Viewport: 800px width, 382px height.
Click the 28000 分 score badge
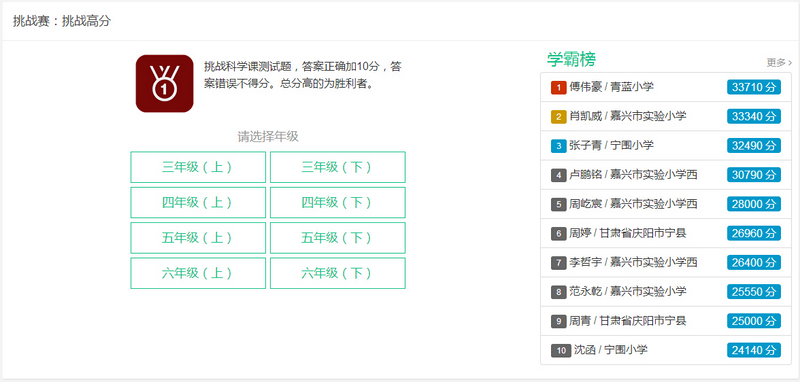pos(754,204)
